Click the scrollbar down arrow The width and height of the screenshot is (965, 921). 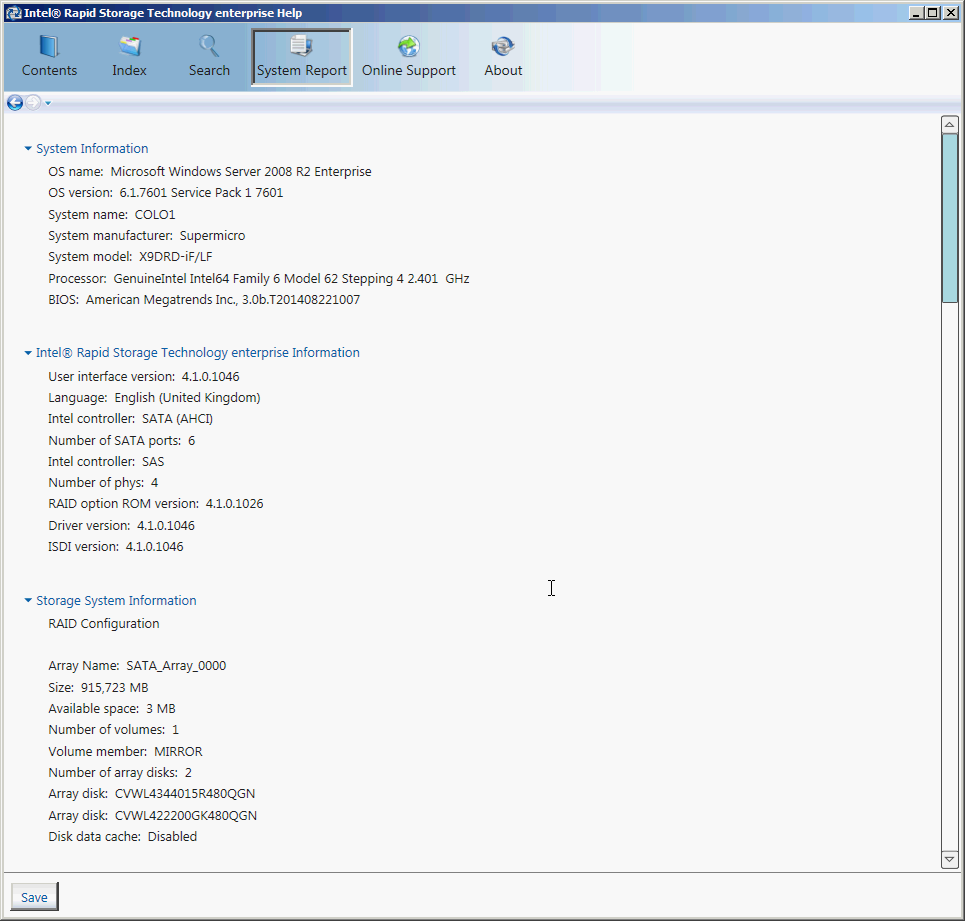click(x=950, y=859)
